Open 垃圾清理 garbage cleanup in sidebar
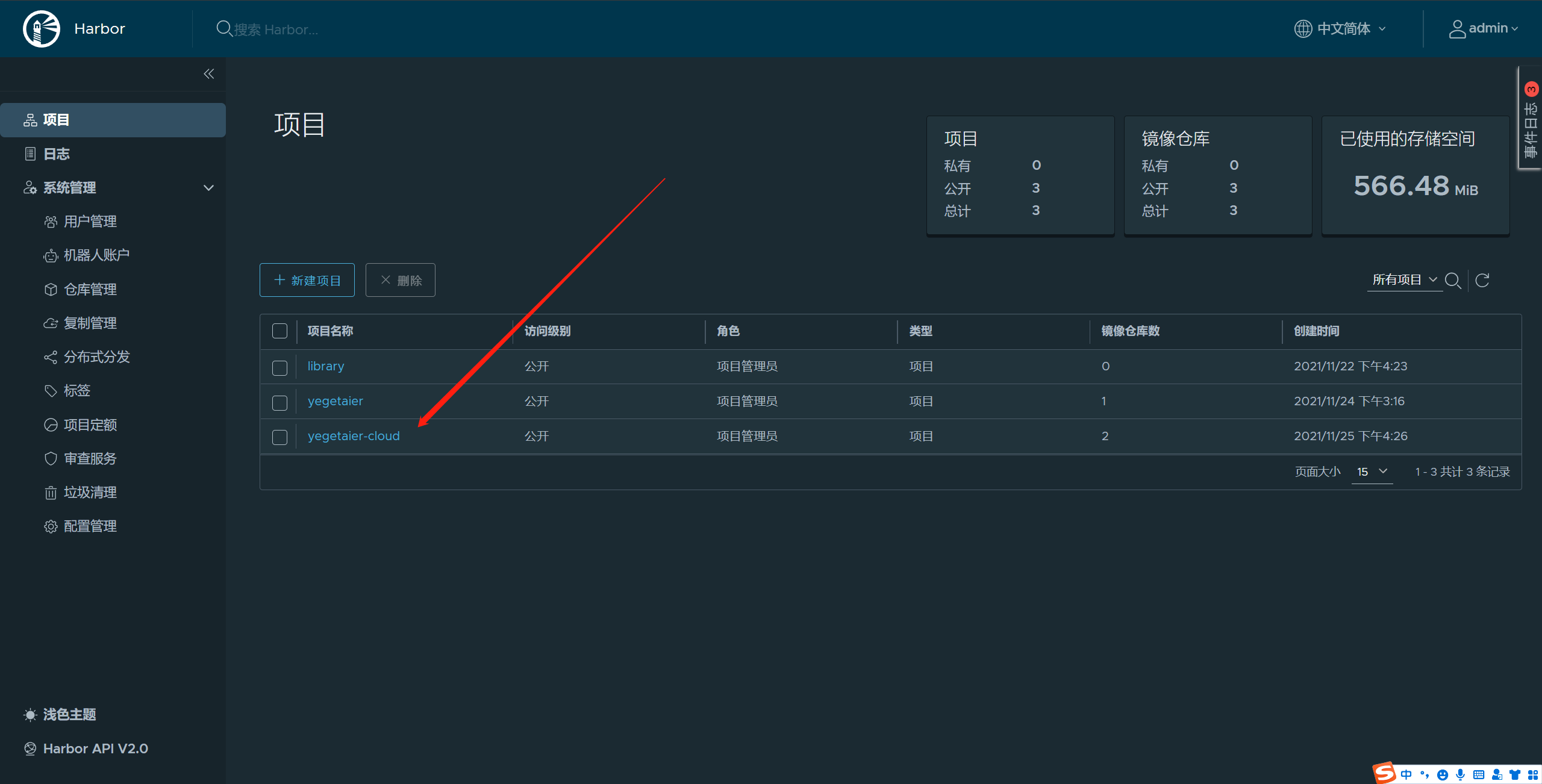This screenshot has height=784, width=1542. pyautogui.click(x=90, y=493)
